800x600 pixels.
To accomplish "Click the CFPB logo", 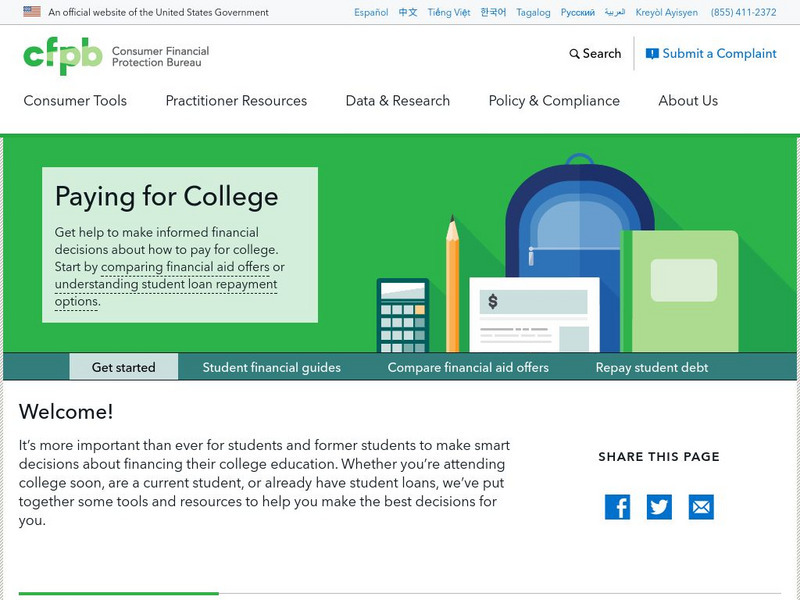I will click(x=63, y=56).
